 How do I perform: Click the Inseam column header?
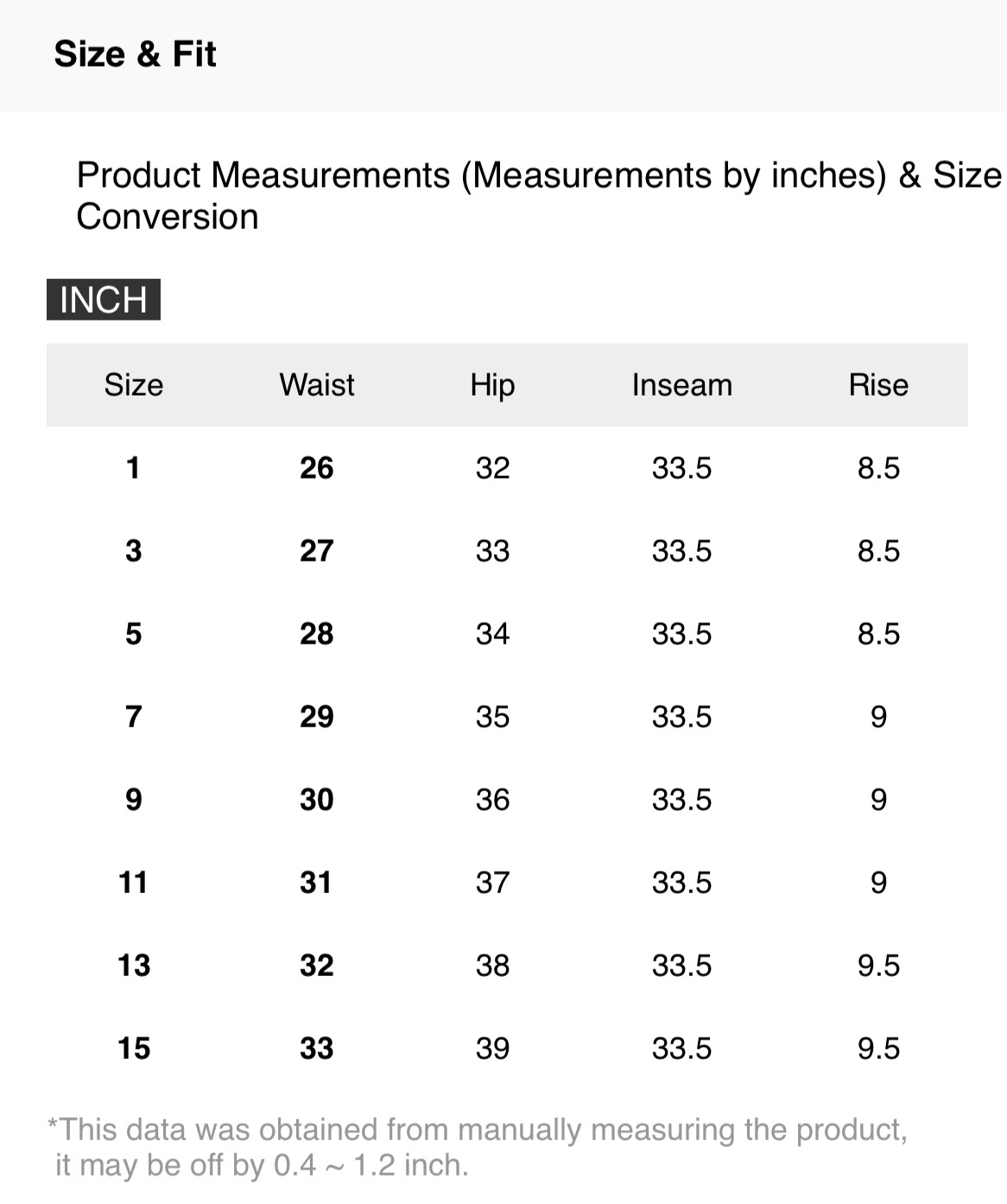tap(681, 385)
